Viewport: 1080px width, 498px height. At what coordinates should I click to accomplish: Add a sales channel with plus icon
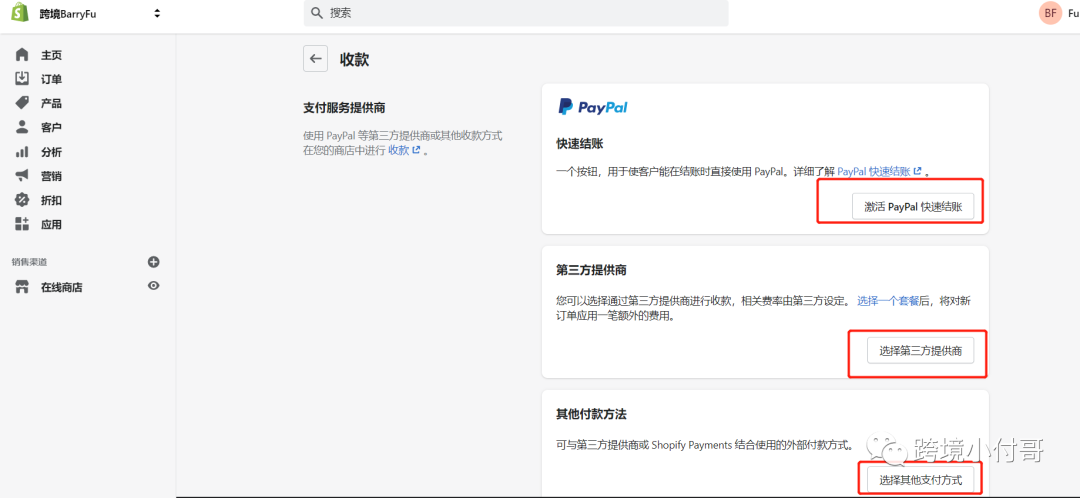pos(154,262)
